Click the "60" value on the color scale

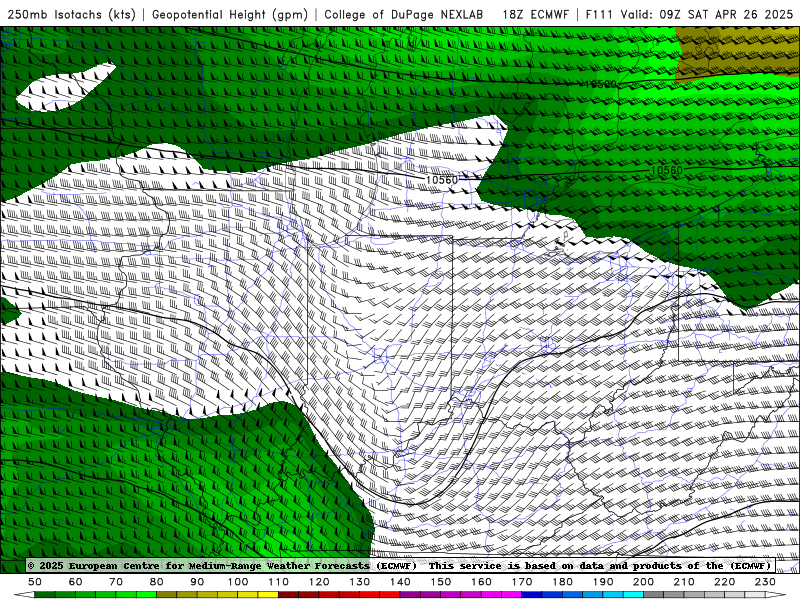[75, 582]
